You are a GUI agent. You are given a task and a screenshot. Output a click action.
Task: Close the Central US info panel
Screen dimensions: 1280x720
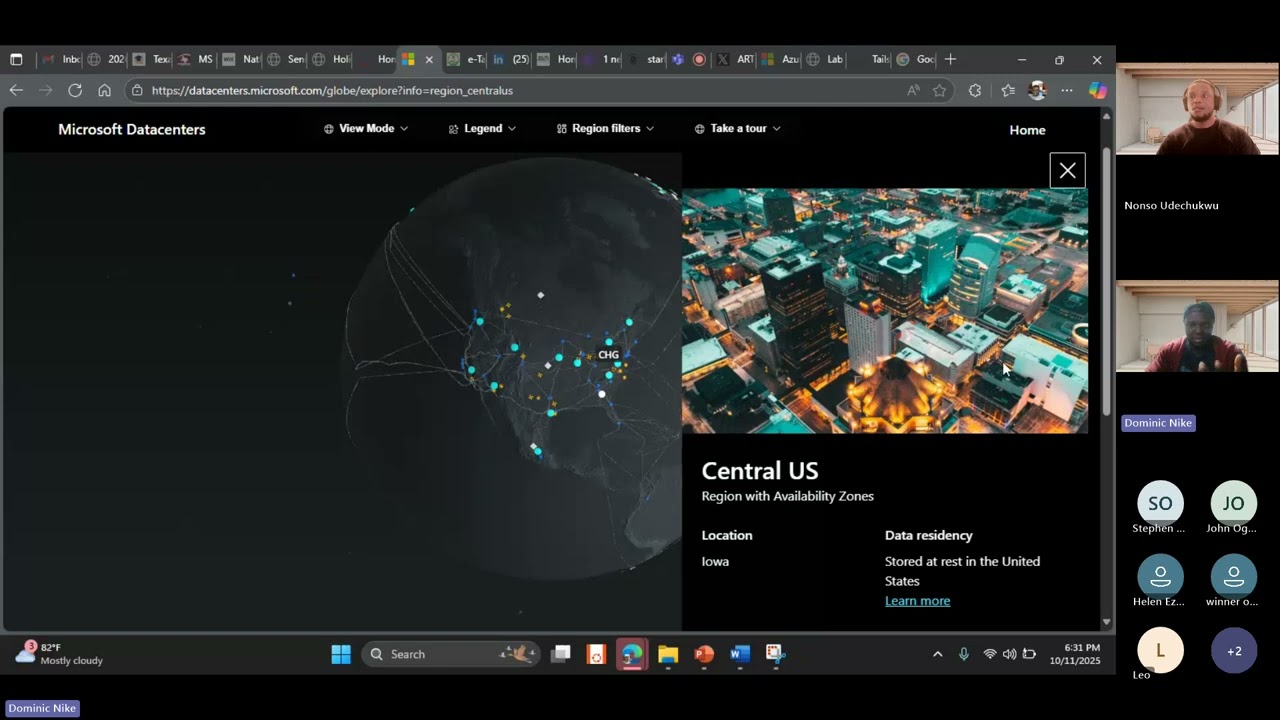pos(1067,171)
